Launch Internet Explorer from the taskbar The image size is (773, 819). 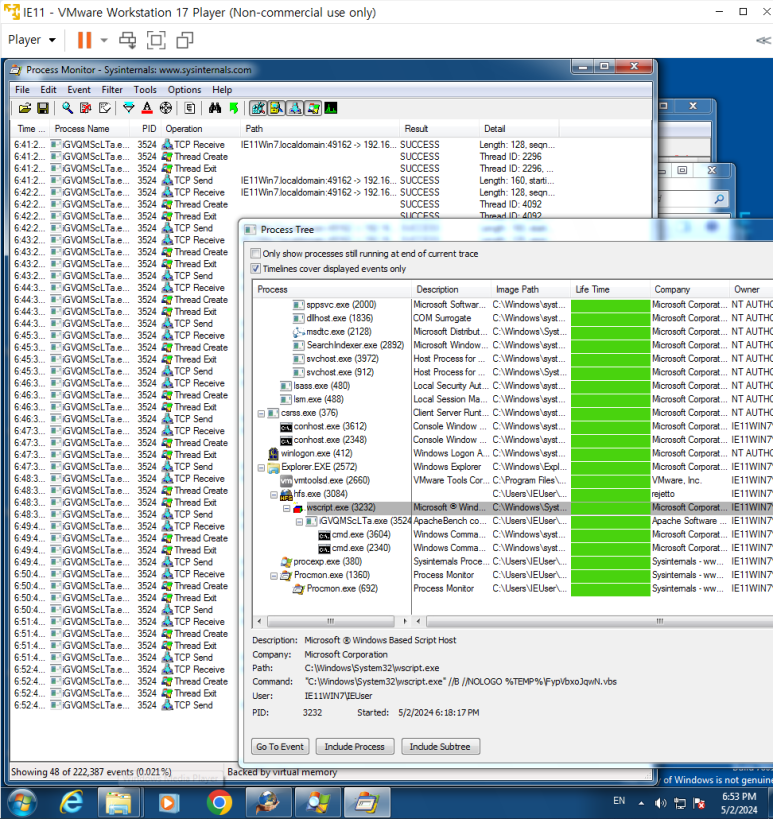(72, 803)
